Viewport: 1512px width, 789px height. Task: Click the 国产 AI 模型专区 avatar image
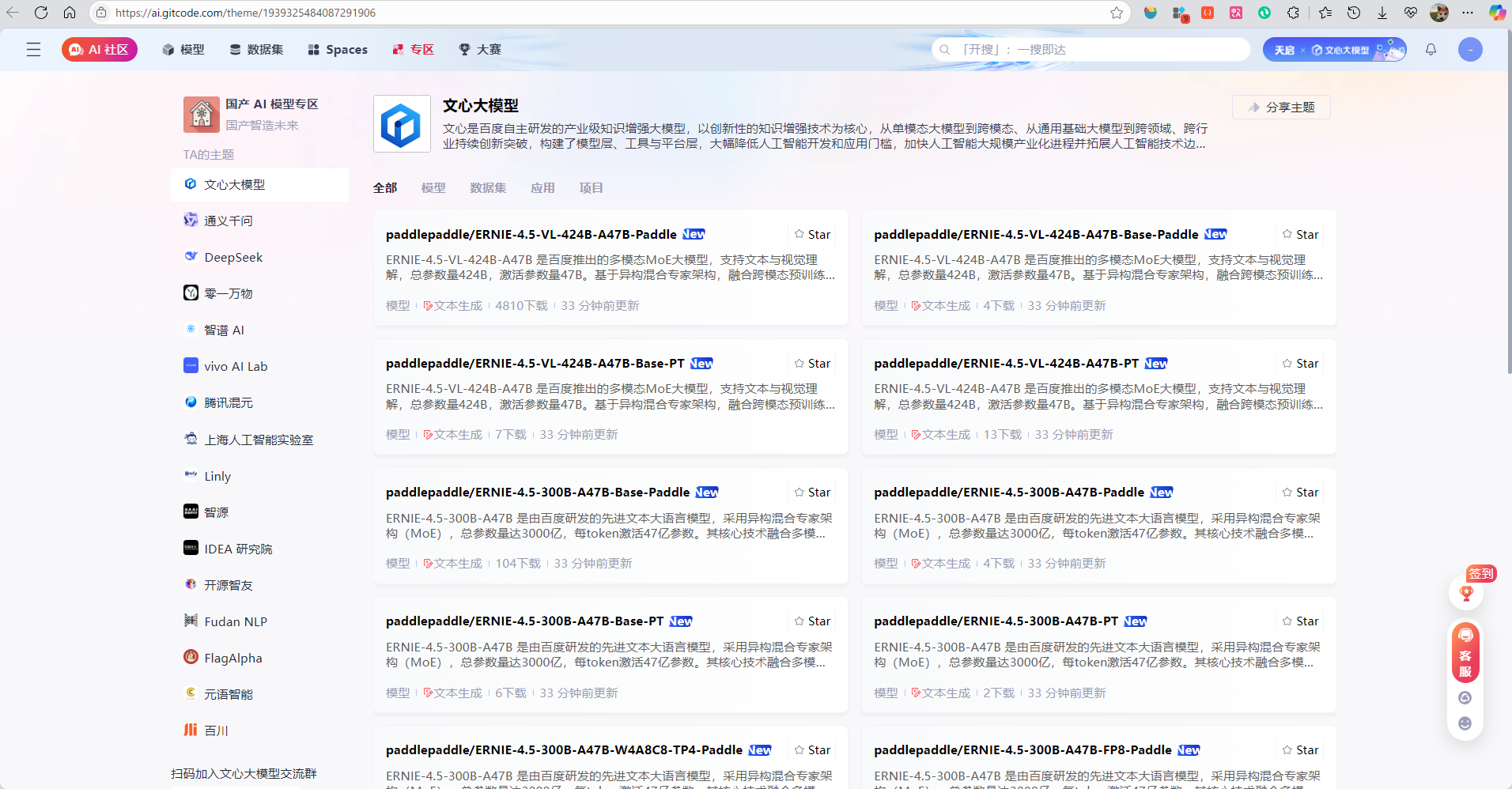(201, 115)
